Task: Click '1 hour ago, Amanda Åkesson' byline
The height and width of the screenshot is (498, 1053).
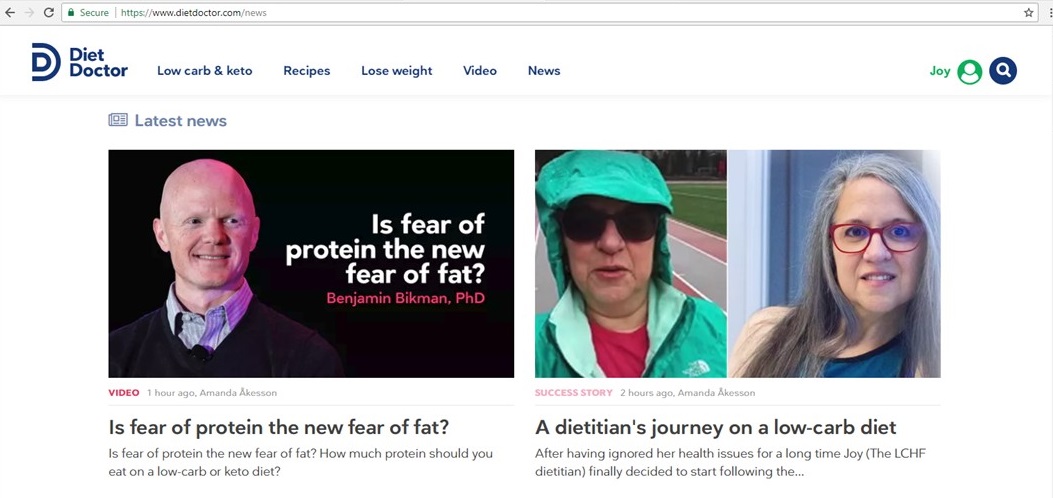Action: (212, 393)
